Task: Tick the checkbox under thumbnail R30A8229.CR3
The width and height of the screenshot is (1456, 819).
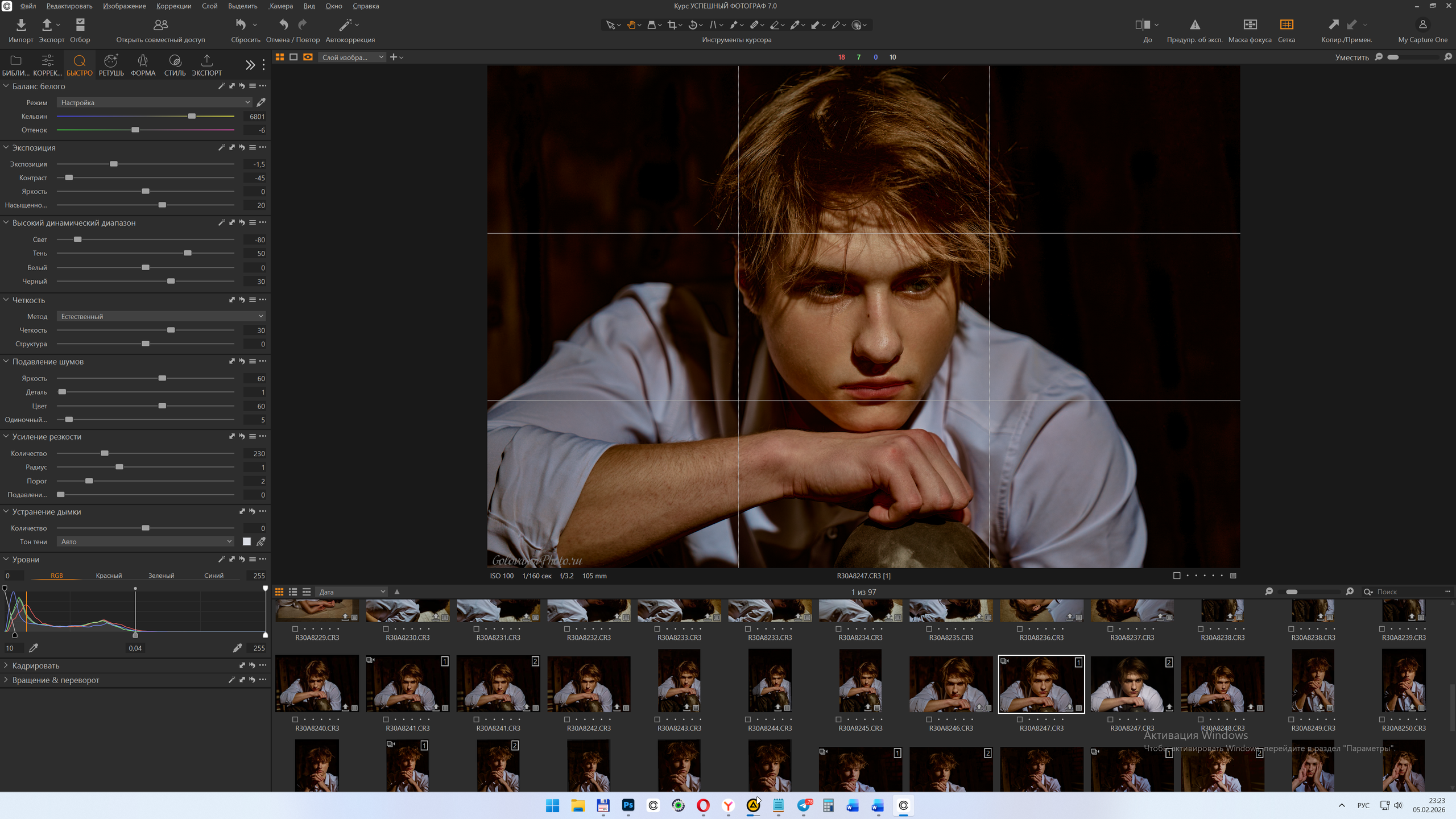Action: pyautogui.click(x=295, y=629)
